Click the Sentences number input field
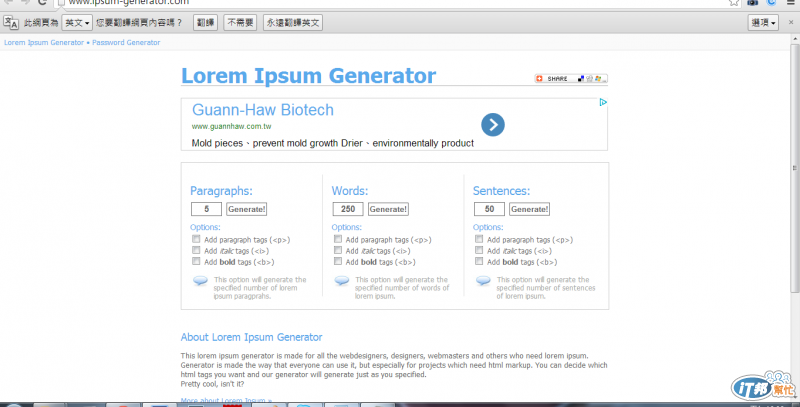This screenshot has width=800, height=407. [x=489, y=209]
